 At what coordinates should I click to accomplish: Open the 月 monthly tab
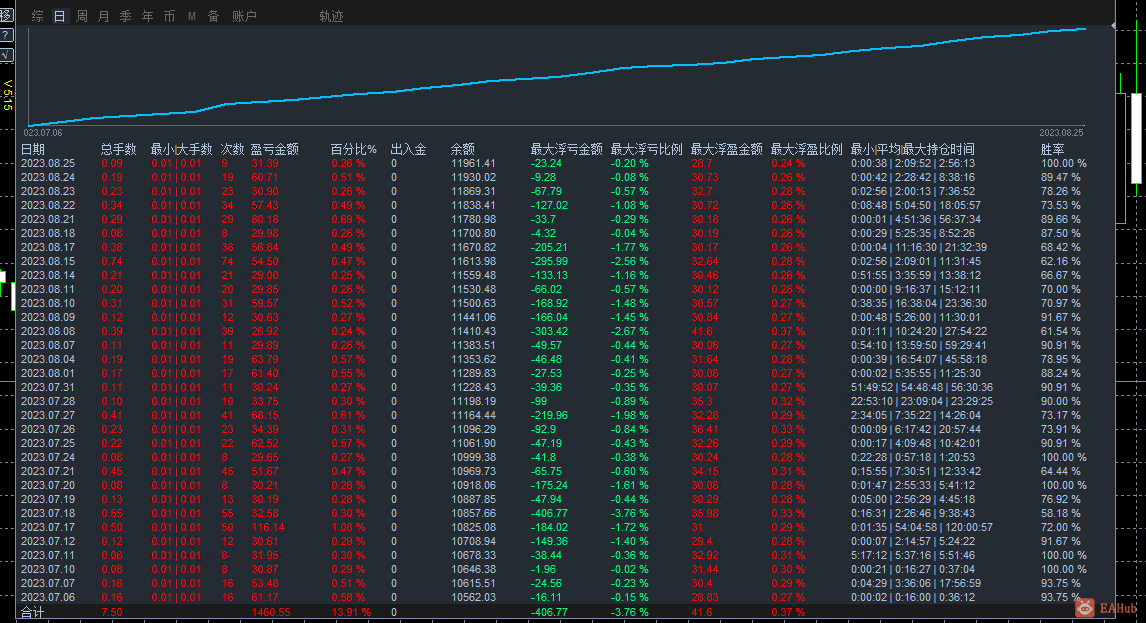pos(104,16)
